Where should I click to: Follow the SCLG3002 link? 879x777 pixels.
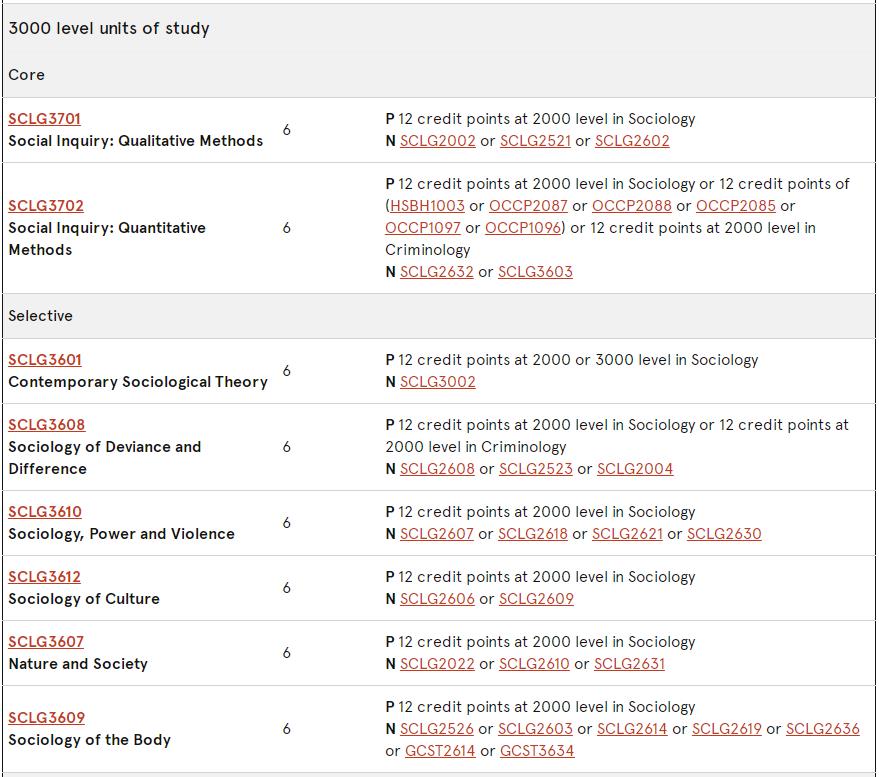pos(438,382)
